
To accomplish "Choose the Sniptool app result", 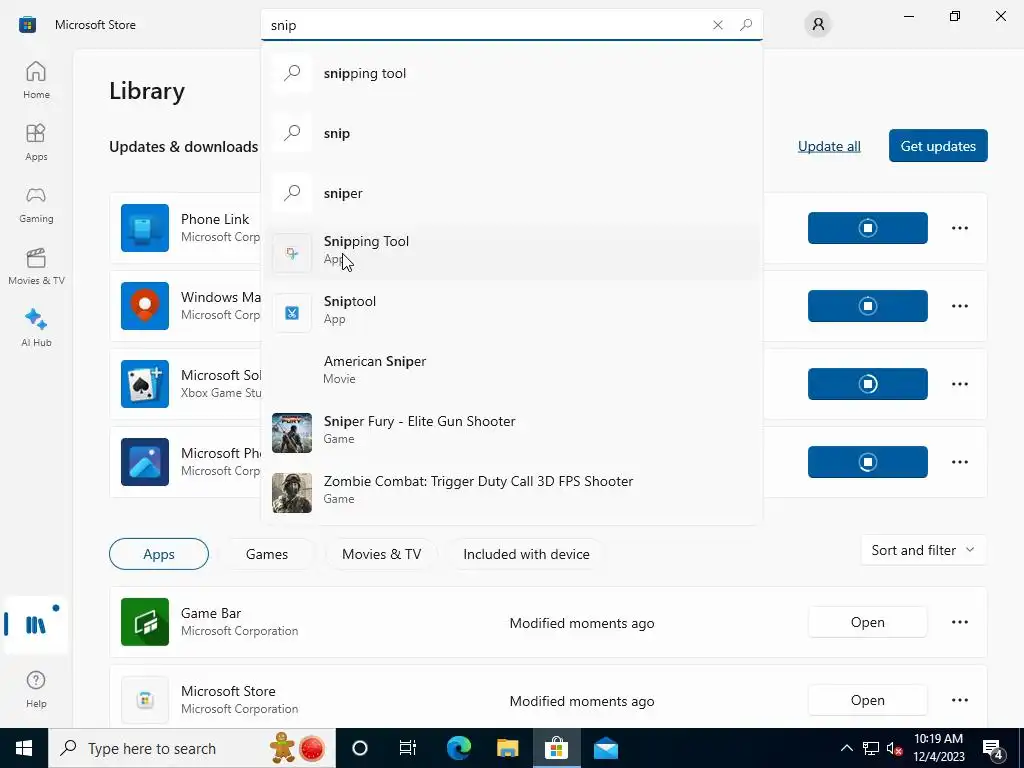I will point(511,313).
